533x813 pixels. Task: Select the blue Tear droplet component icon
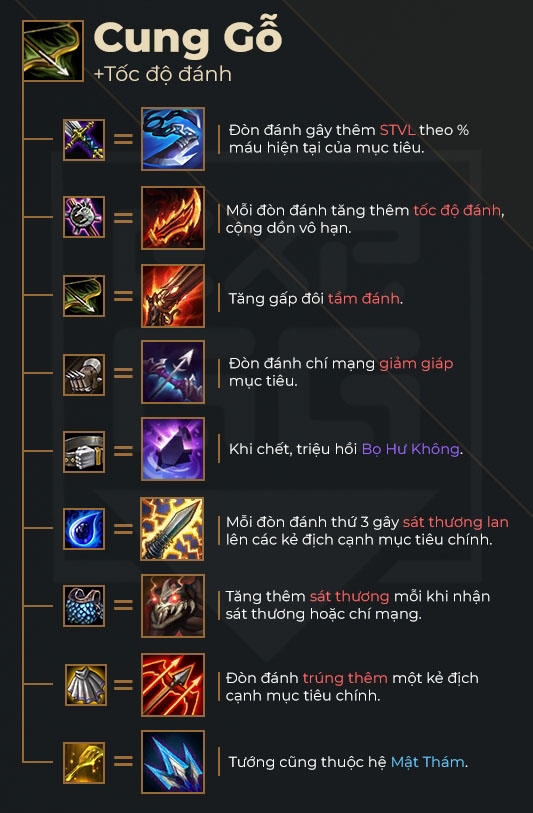[84, 529]
